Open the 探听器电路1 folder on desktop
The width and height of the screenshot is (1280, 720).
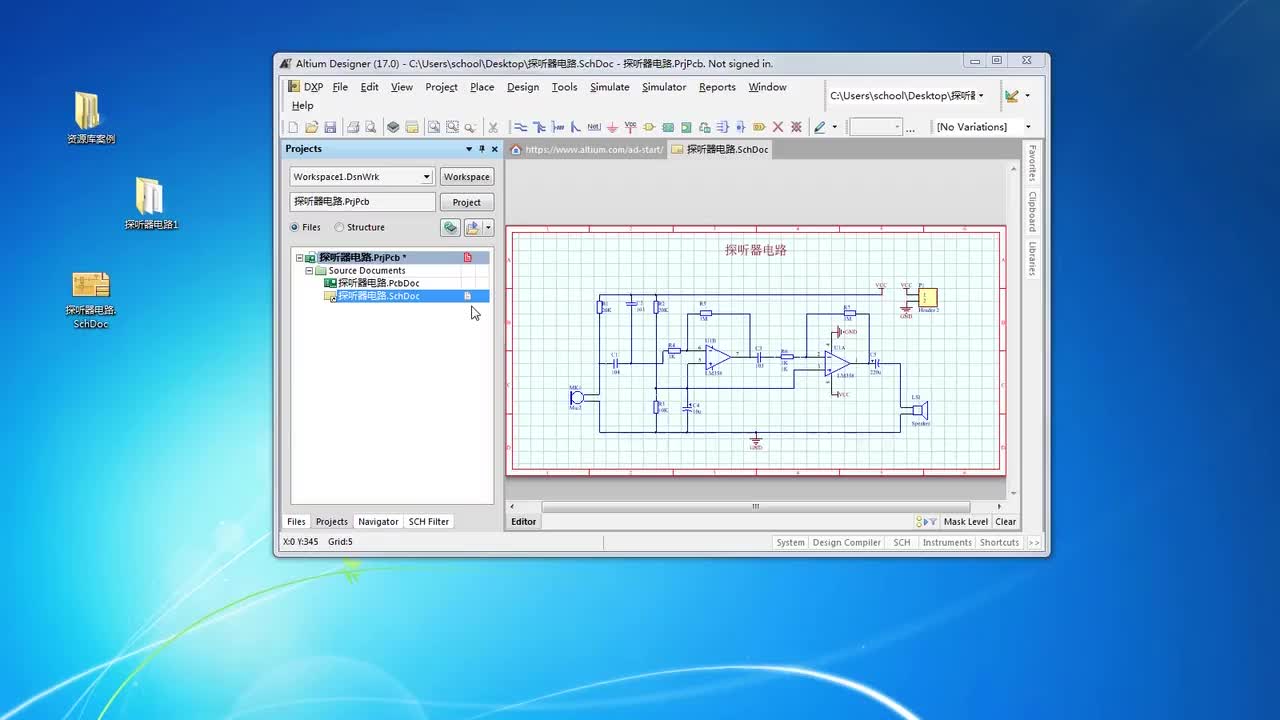(x=151, y=204)
